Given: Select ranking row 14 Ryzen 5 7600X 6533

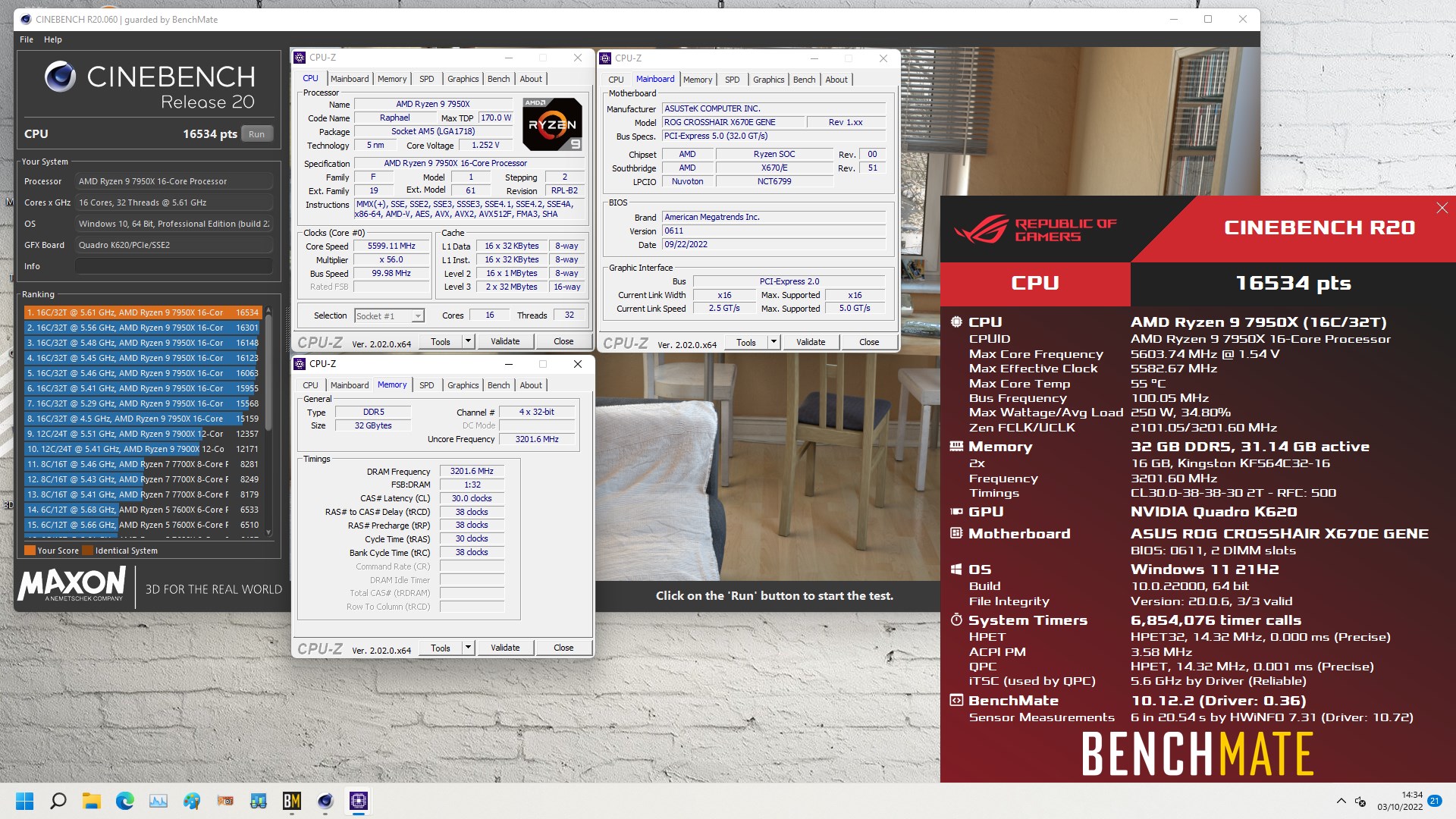Looking at the screenshot, I should click(x=143, y=510).
